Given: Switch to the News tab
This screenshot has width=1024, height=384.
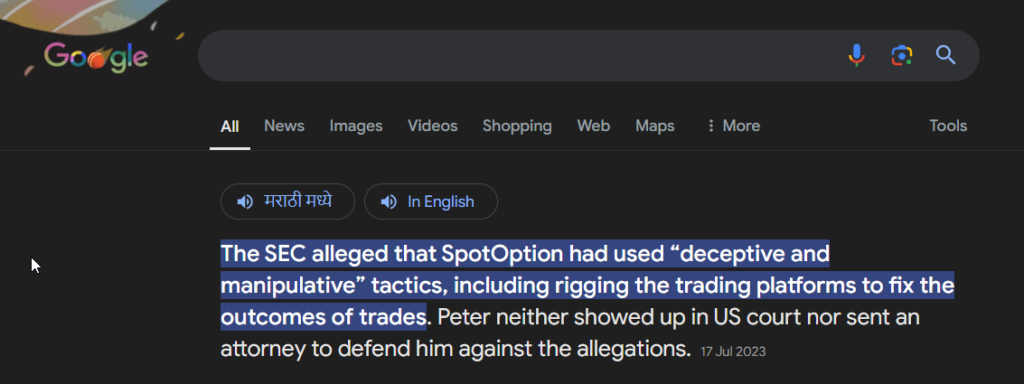Looking at the screenshot, I should (284, 125).
